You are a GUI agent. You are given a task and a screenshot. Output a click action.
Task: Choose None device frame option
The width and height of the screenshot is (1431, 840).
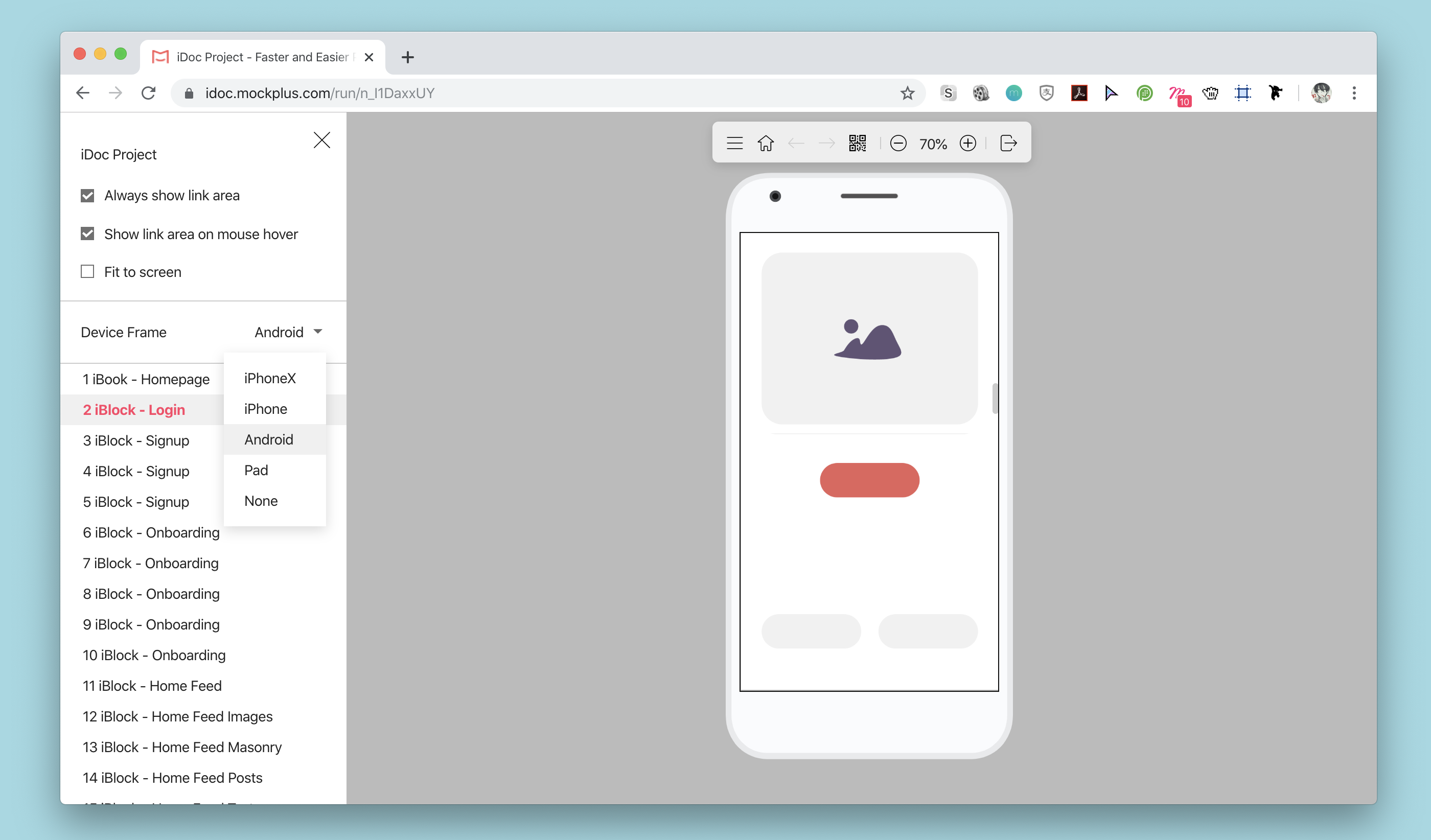(275, 501)
